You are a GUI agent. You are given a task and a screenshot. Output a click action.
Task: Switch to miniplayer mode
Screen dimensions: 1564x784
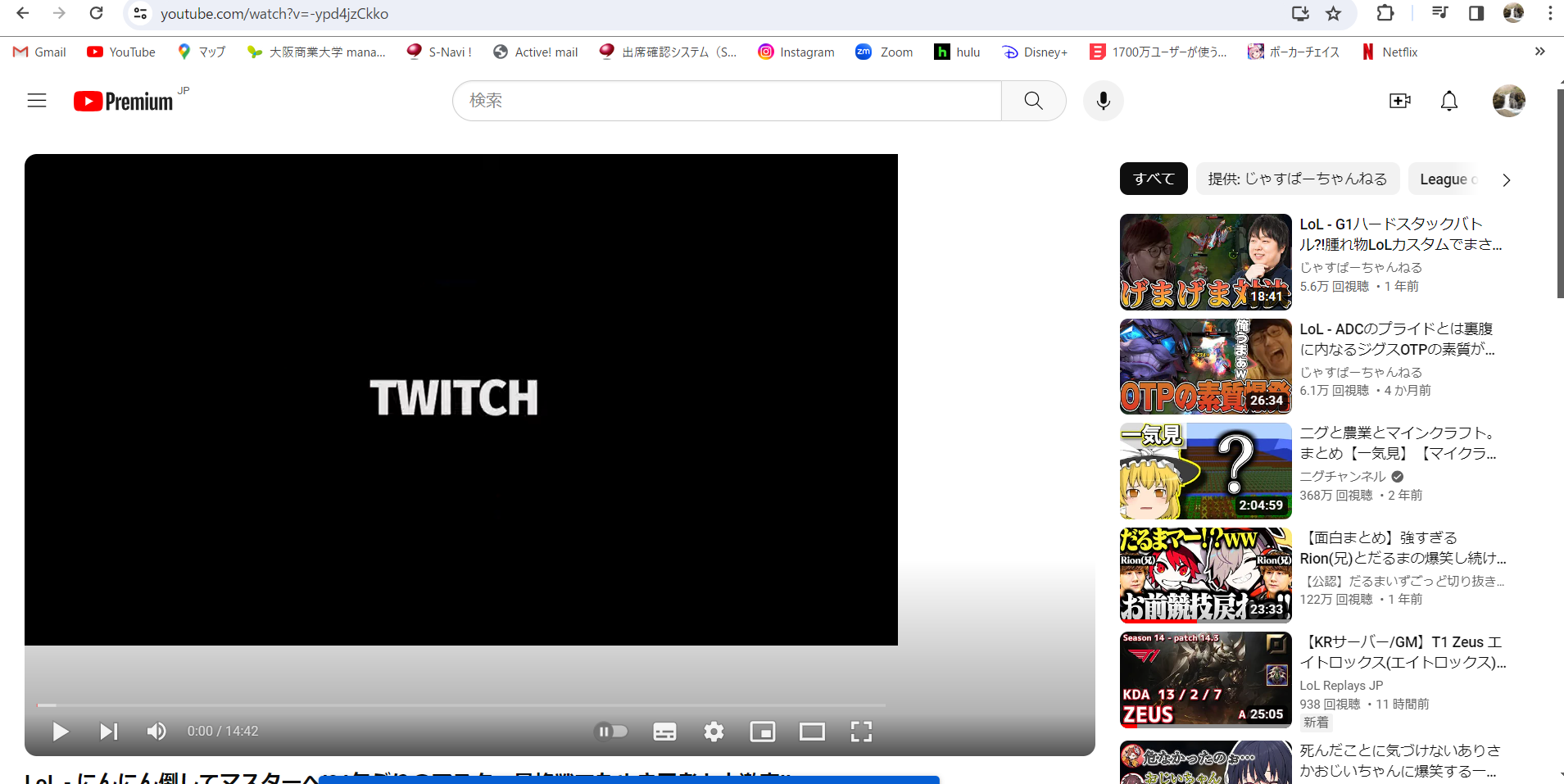tap(763, 731)
